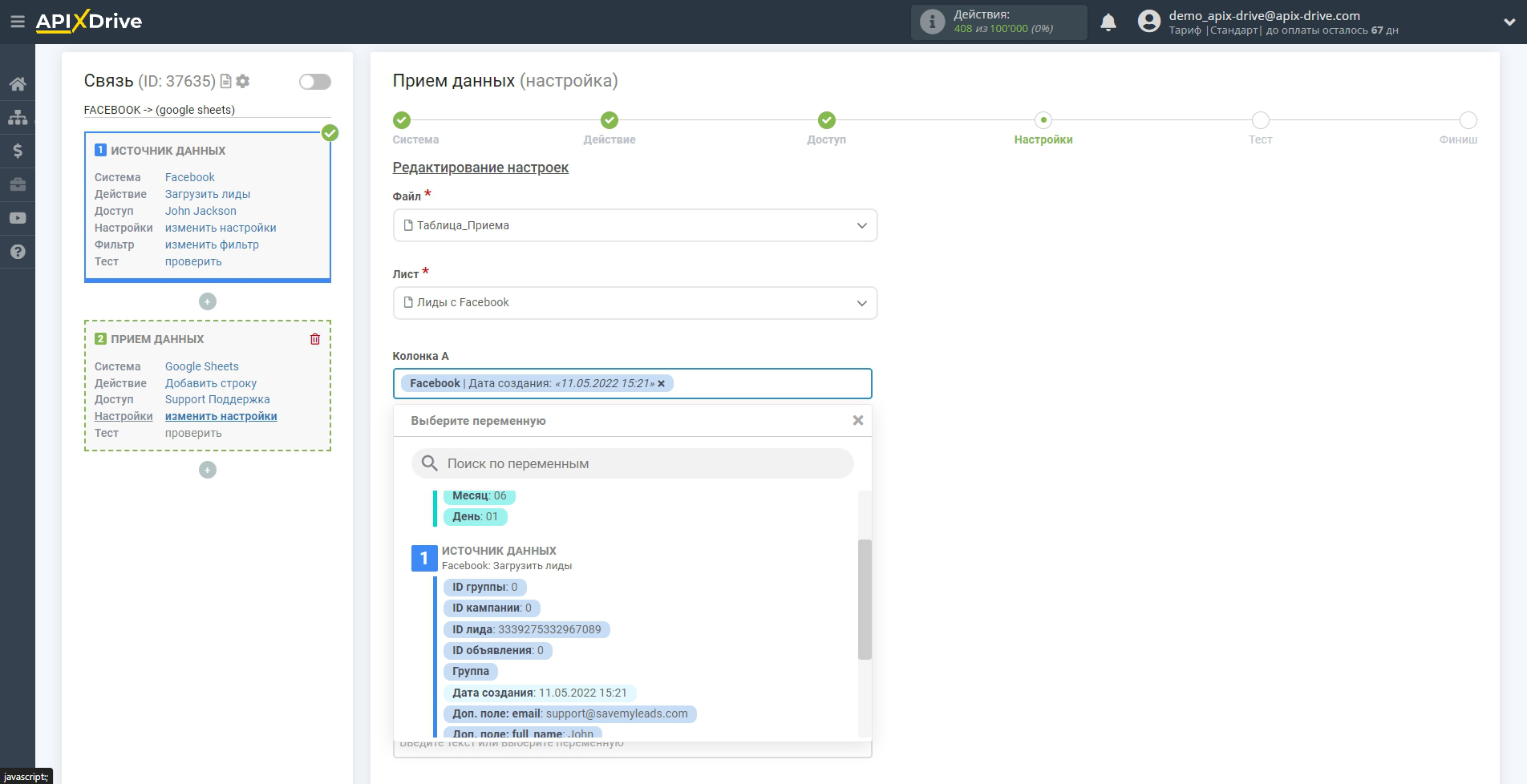This screenshot has height=784, width=1527.
Task: Open the billing dollar sidebar icon
Action: (18, 151)
